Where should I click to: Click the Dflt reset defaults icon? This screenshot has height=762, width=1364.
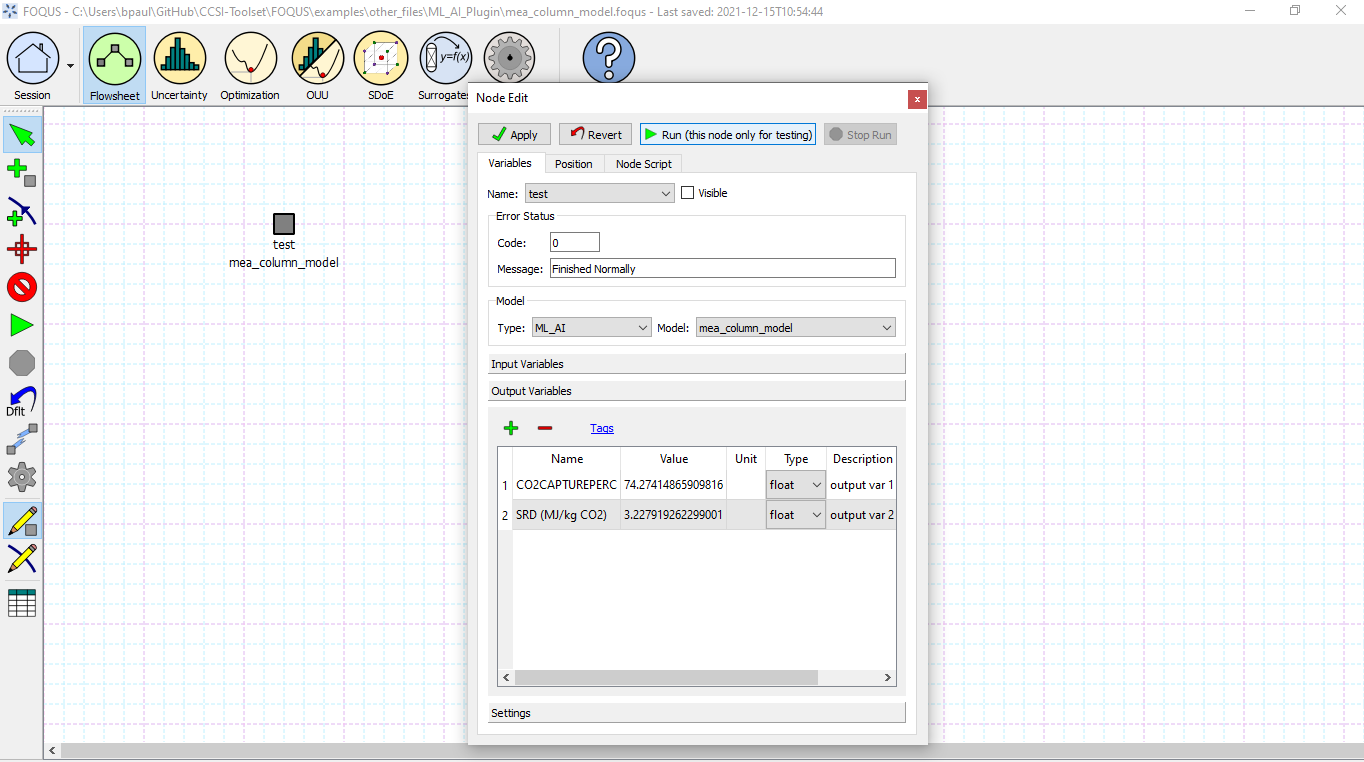click(x=22, y=401)
